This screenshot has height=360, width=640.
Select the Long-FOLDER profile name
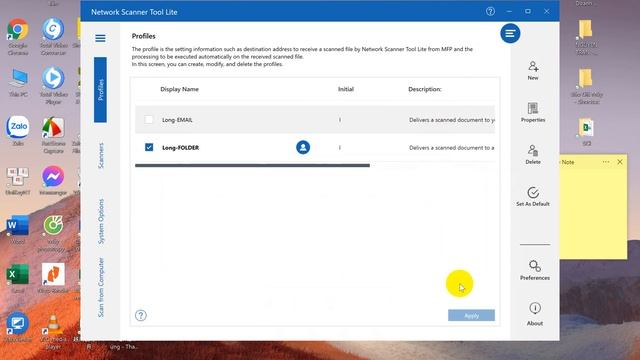pyautogui.click(x=180, y=148)
